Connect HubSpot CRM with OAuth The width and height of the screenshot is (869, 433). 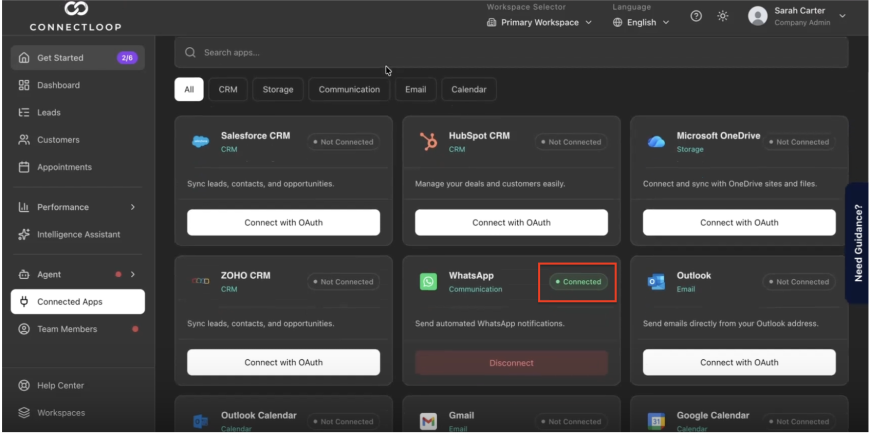pyautogui.click(x=512, y=222)
